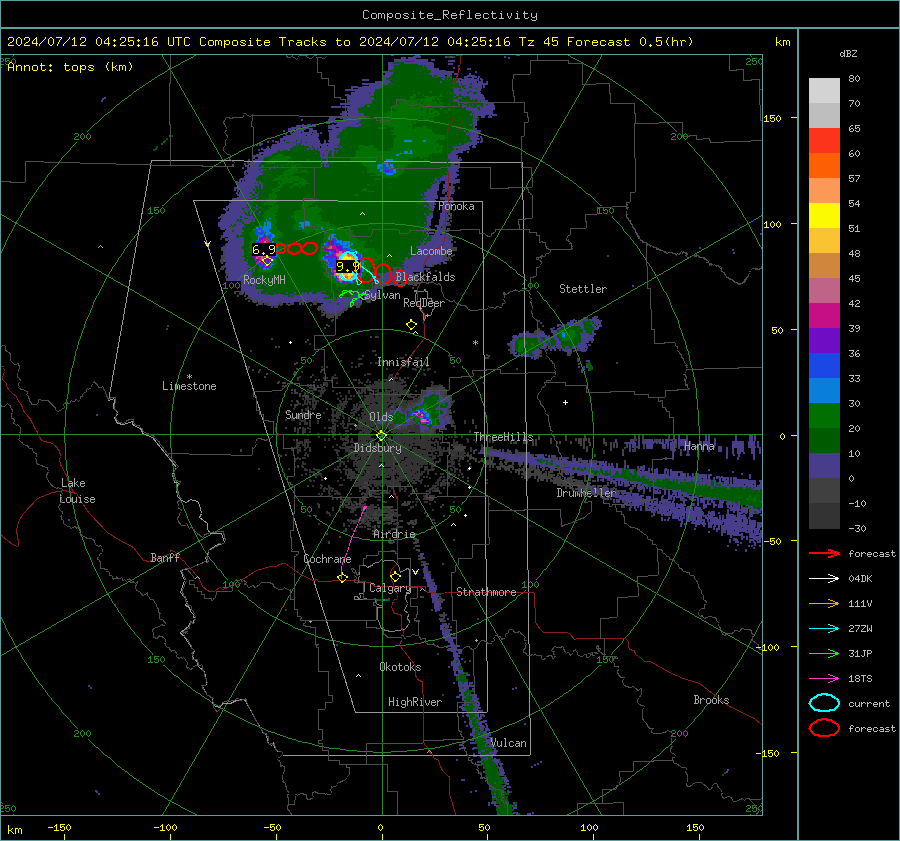
Task: Click the Didsbury label
Action: pos(377,448)
